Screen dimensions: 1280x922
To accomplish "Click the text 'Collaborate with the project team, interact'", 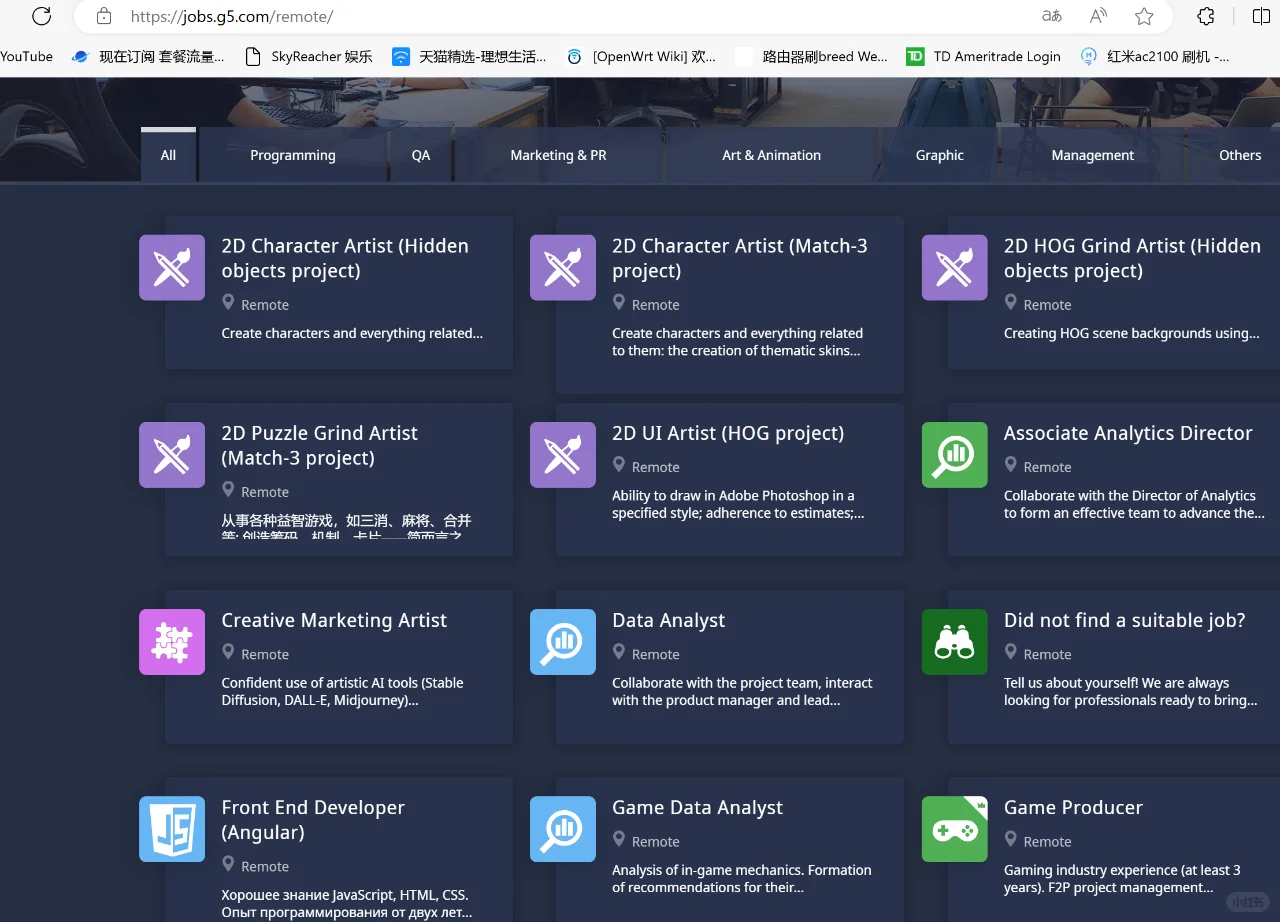I will click(x=742, y=683).
